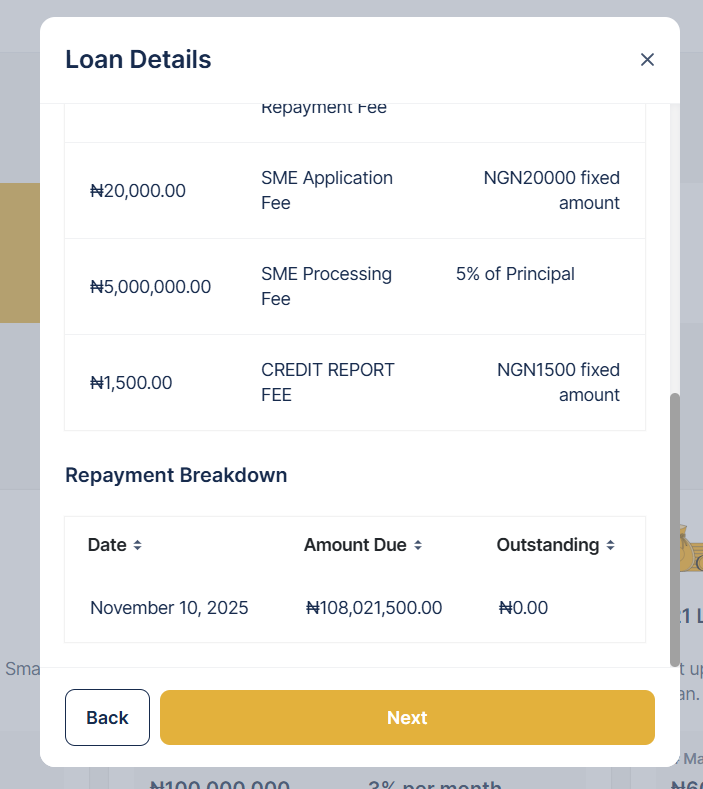Click the SME Application Fee label

tap(327, 190)
